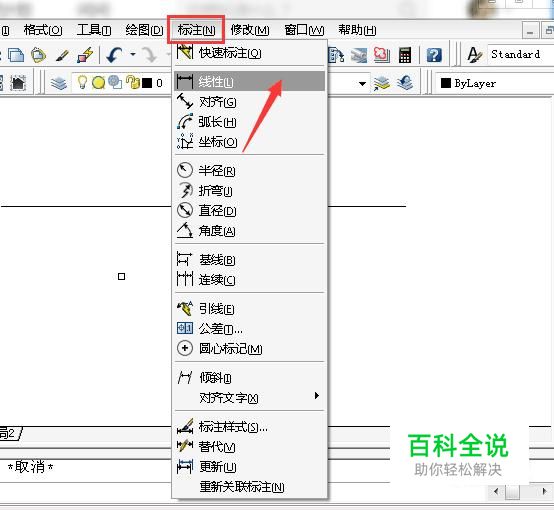Open the layer list dropdown arrow
This screenshot has height=510, width=554.
(362, 84)
